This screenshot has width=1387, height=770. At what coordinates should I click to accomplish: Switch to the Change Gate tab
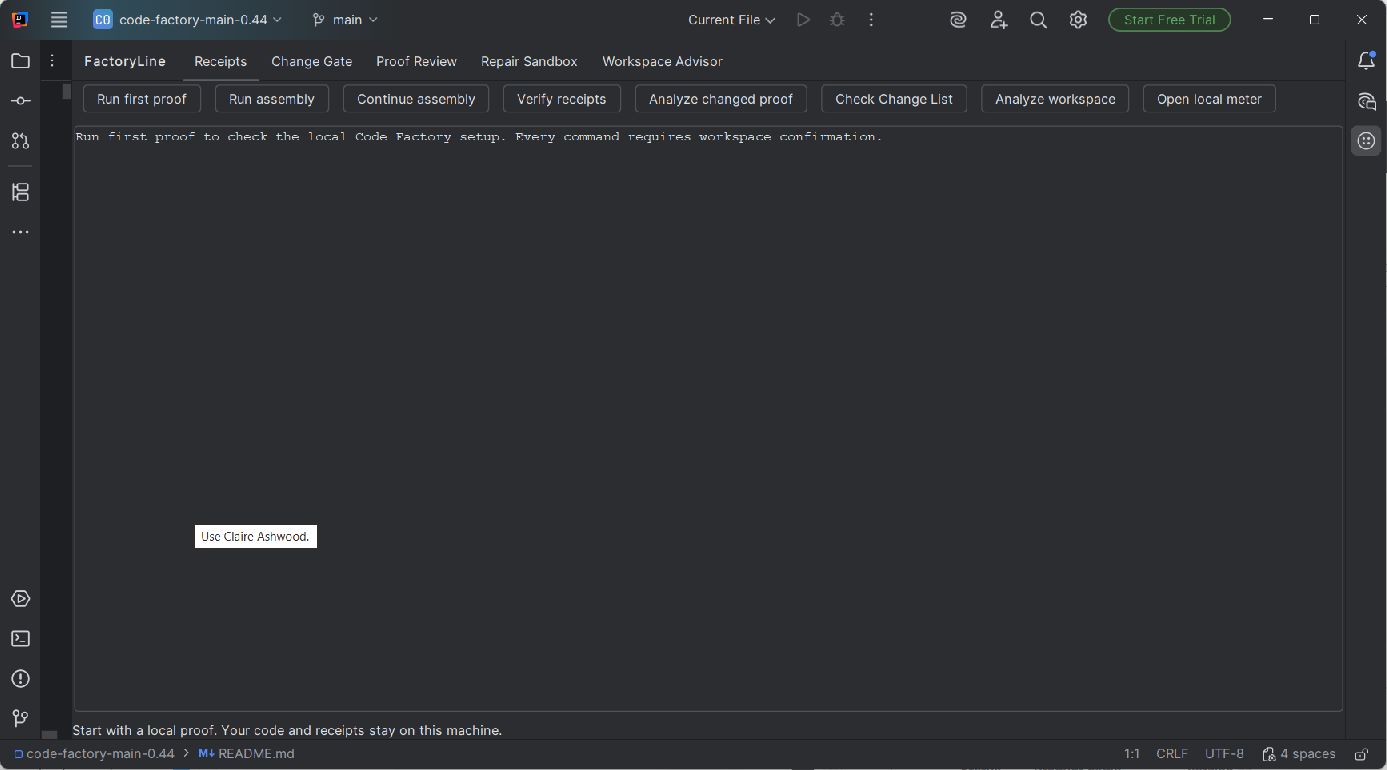[x=311, y=61]
